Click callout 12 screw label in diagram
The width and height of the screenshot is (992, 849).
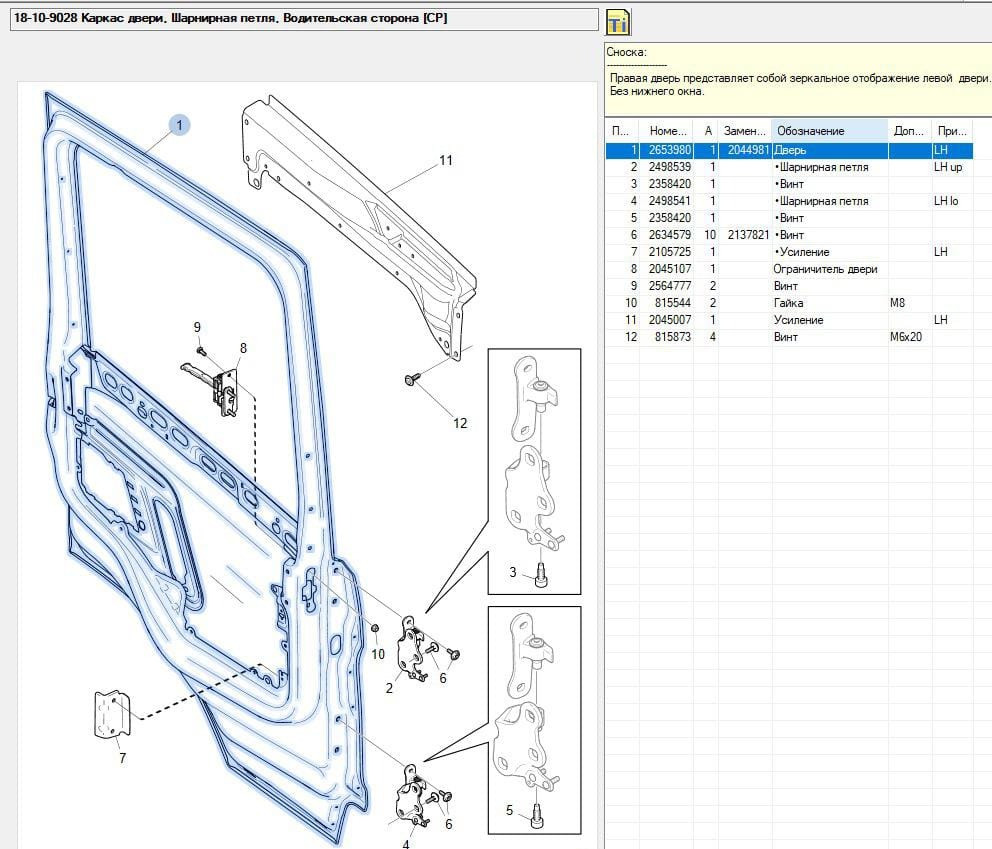pos(460,423)
